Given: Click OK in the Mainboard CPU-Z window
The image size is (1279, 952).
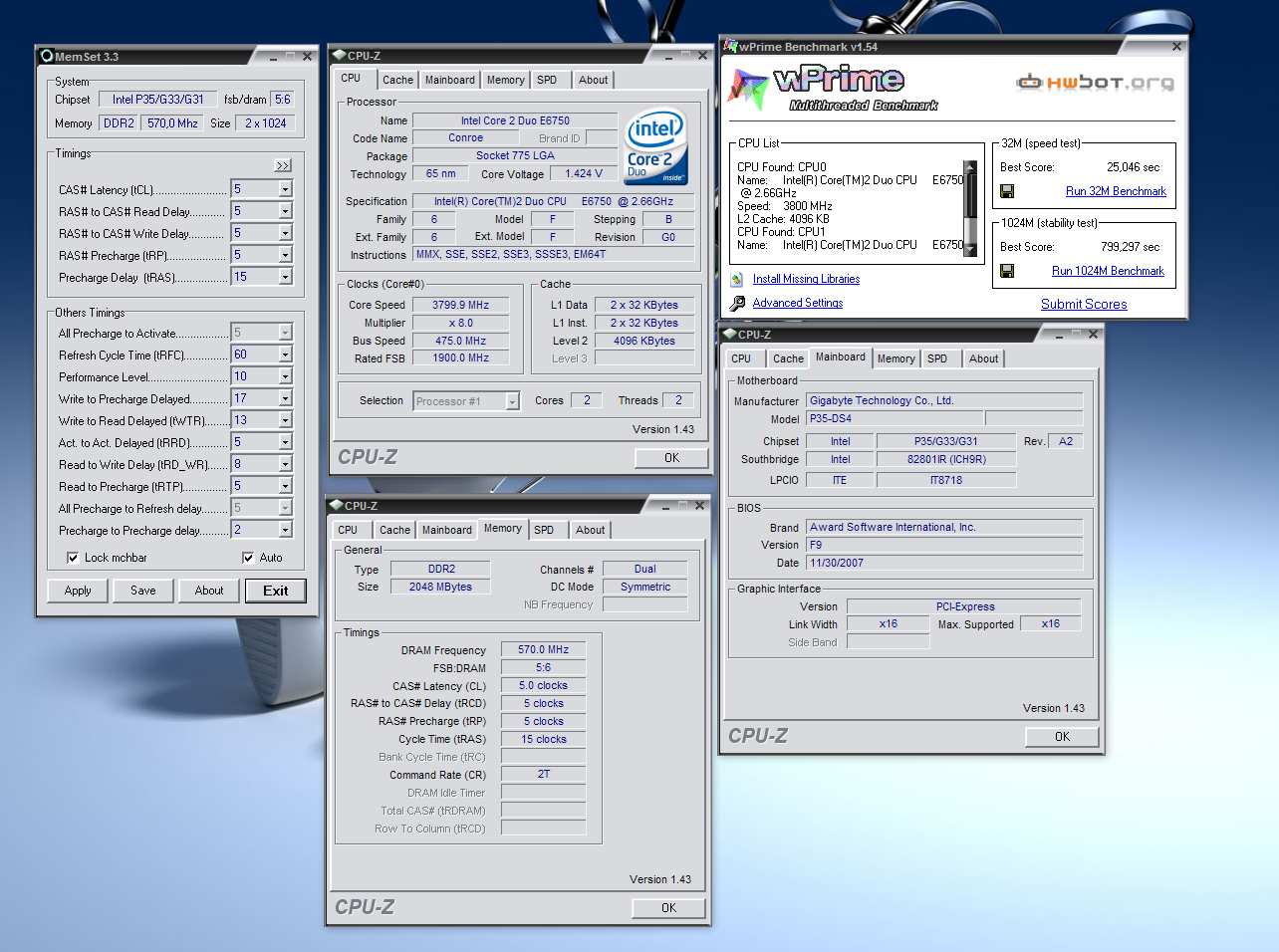Looking at the screenshot, I should coord(1062,737).
